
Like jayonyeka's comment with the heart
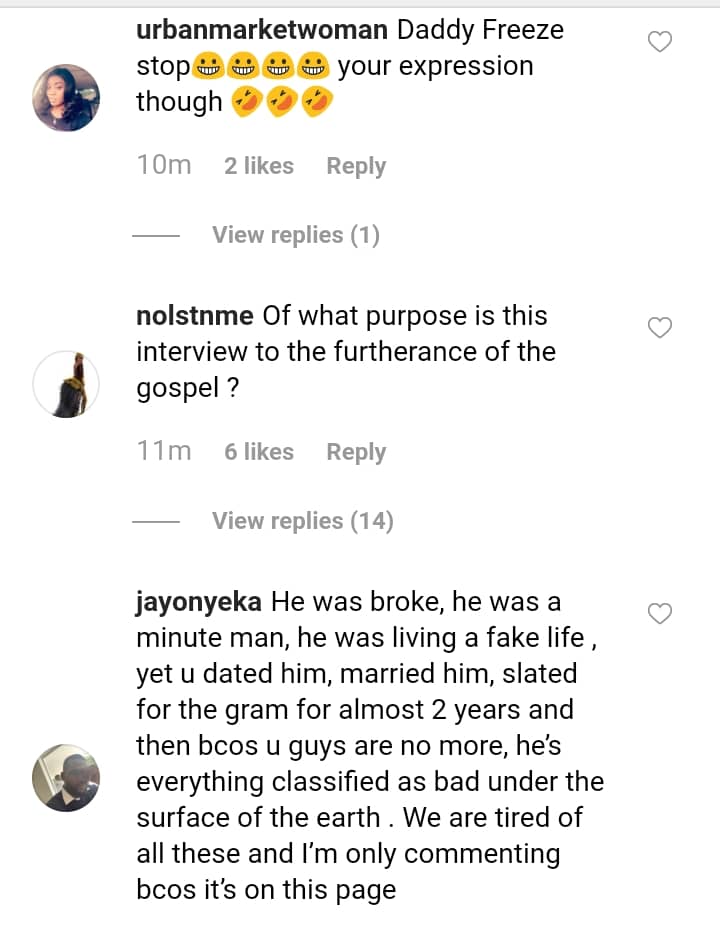660,614
